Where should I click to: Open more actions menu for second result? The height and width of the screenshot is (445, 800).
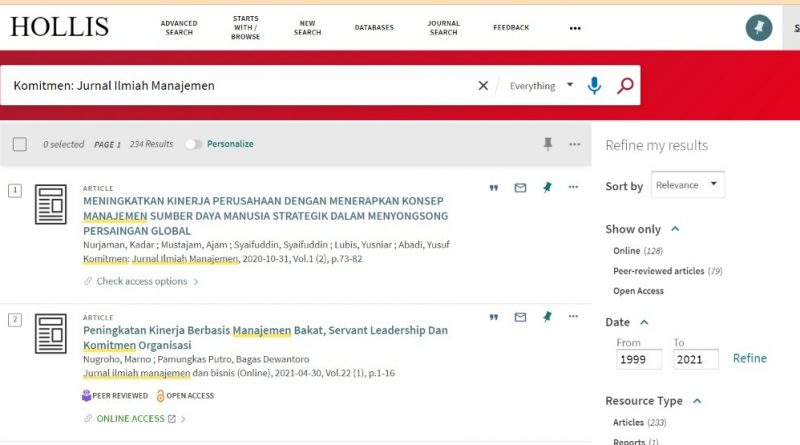tap(573, 317)
